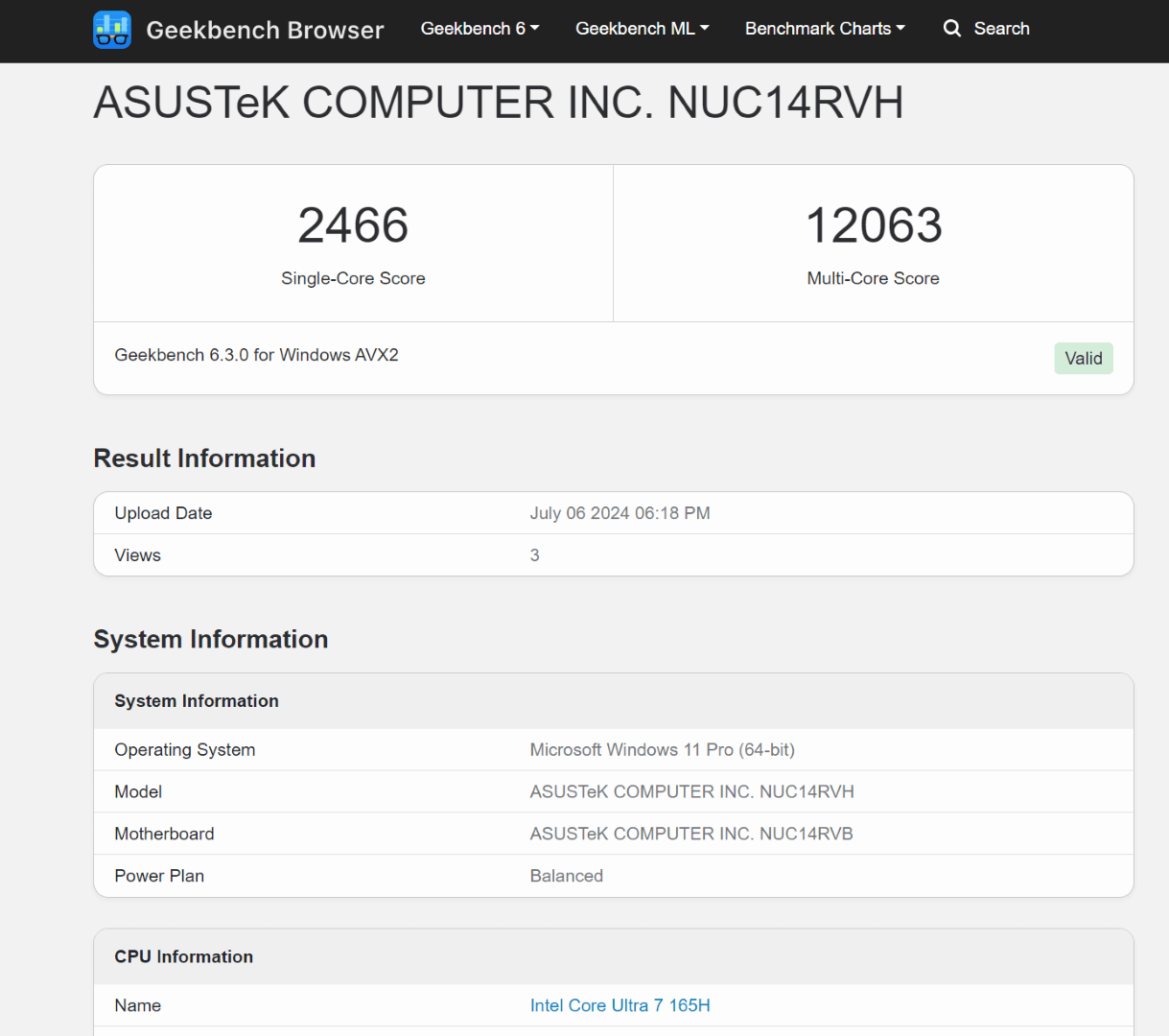Click the CPU Information table header

tap(183, 956)
